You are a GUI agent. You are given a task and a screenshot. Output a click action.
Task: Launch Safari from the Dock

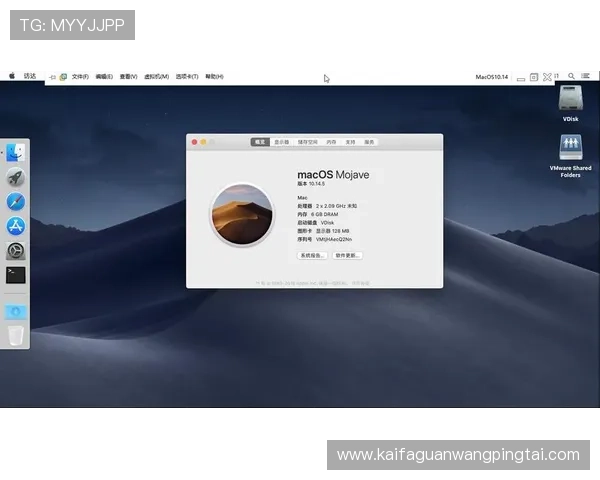click(16, 202)
